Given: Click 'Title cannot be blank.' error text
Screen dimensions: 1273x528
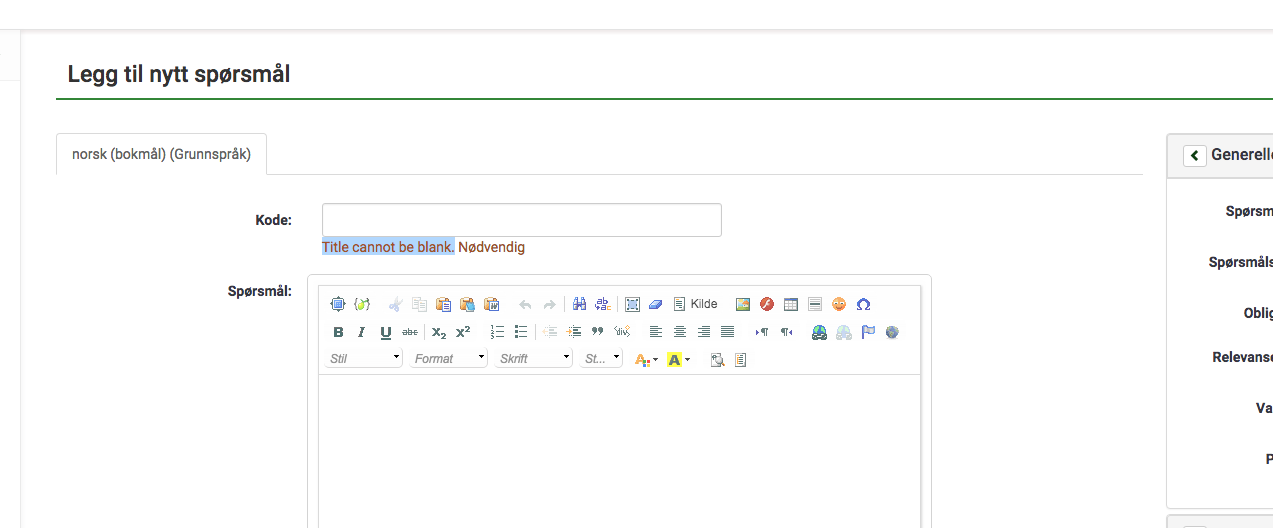Looking at the screenshot, I should pyautogui.click(x=388, y=247).
